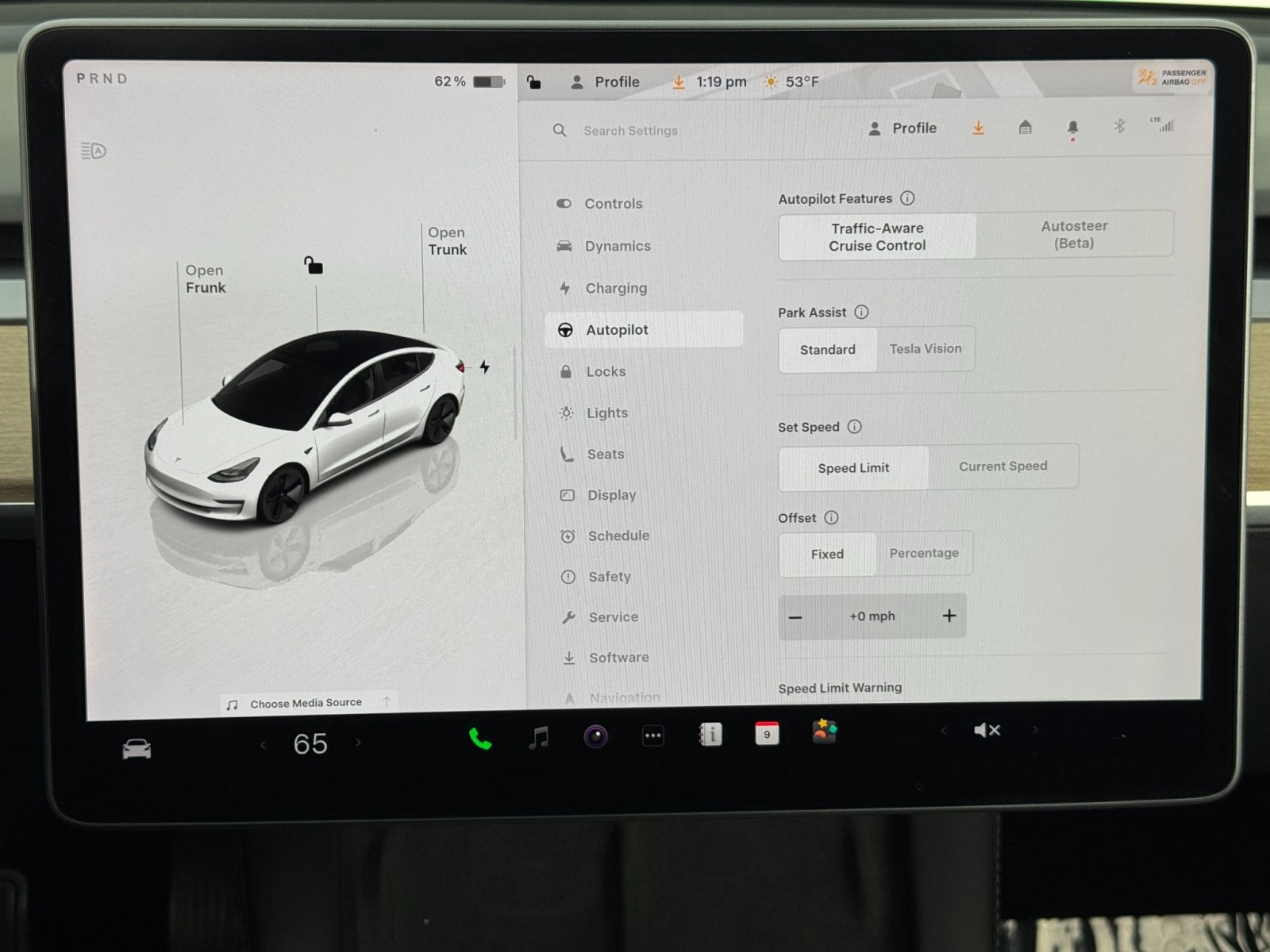1270x952 pixels.
Task: Open the dashcam camera app icon
Action: pyautogui.click(x=595, y=737)
